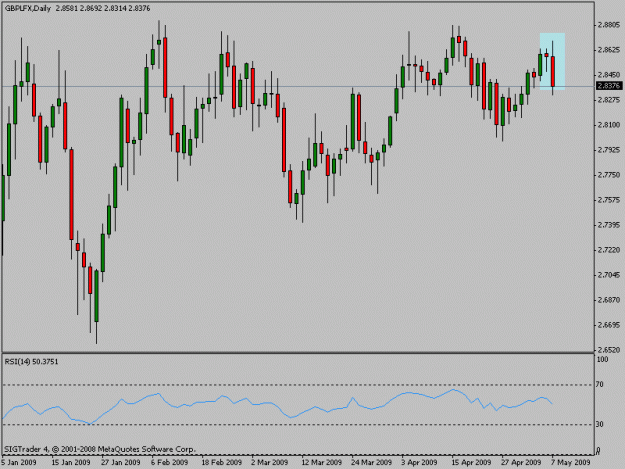Click the 3 Apr 2009 date label
The height and width of the screenshot is (469, 625).
point(419,463)
